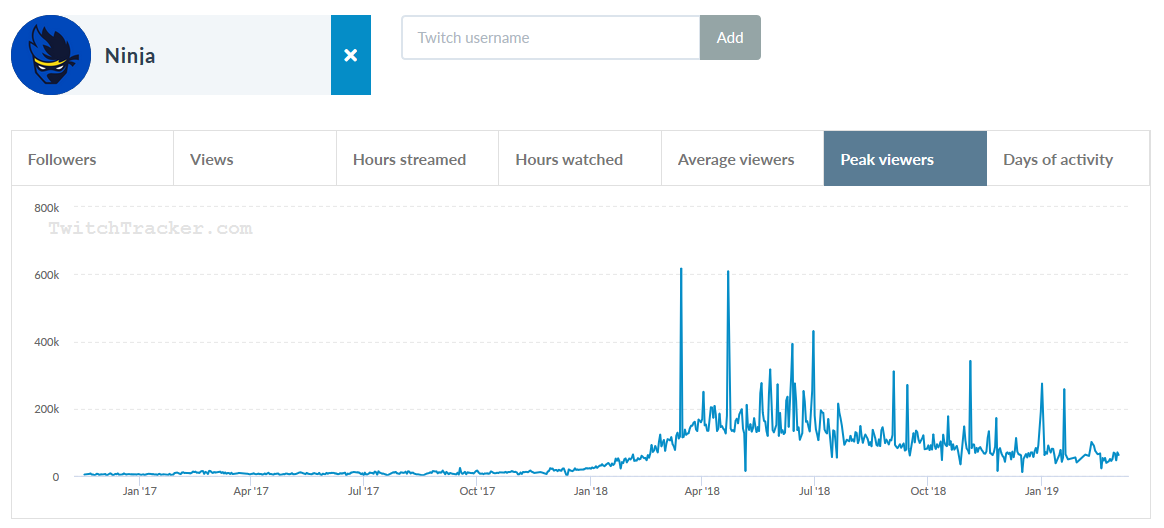This screenshot has height=528, width=1164.
Task: Click the Jan '19 axis label
Action: (1042, 491)
